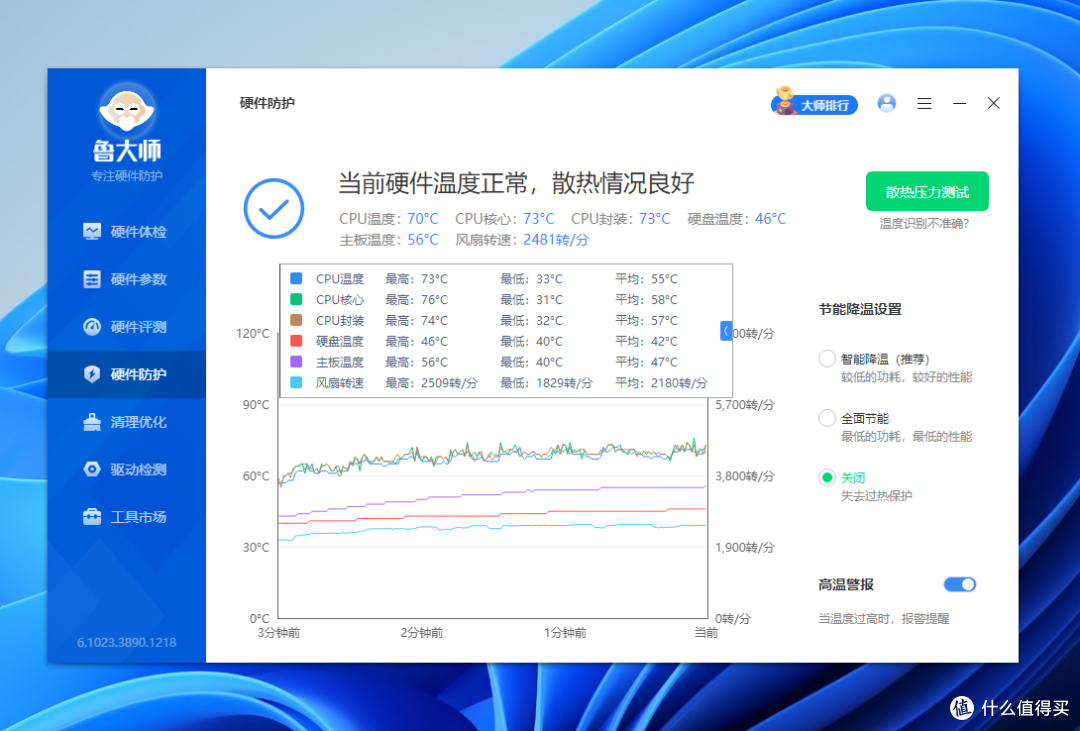The height and width of the screenshot is (731, 1080).
Task: Click the 3分钟前 axis label
Action: tap(279, 632)
